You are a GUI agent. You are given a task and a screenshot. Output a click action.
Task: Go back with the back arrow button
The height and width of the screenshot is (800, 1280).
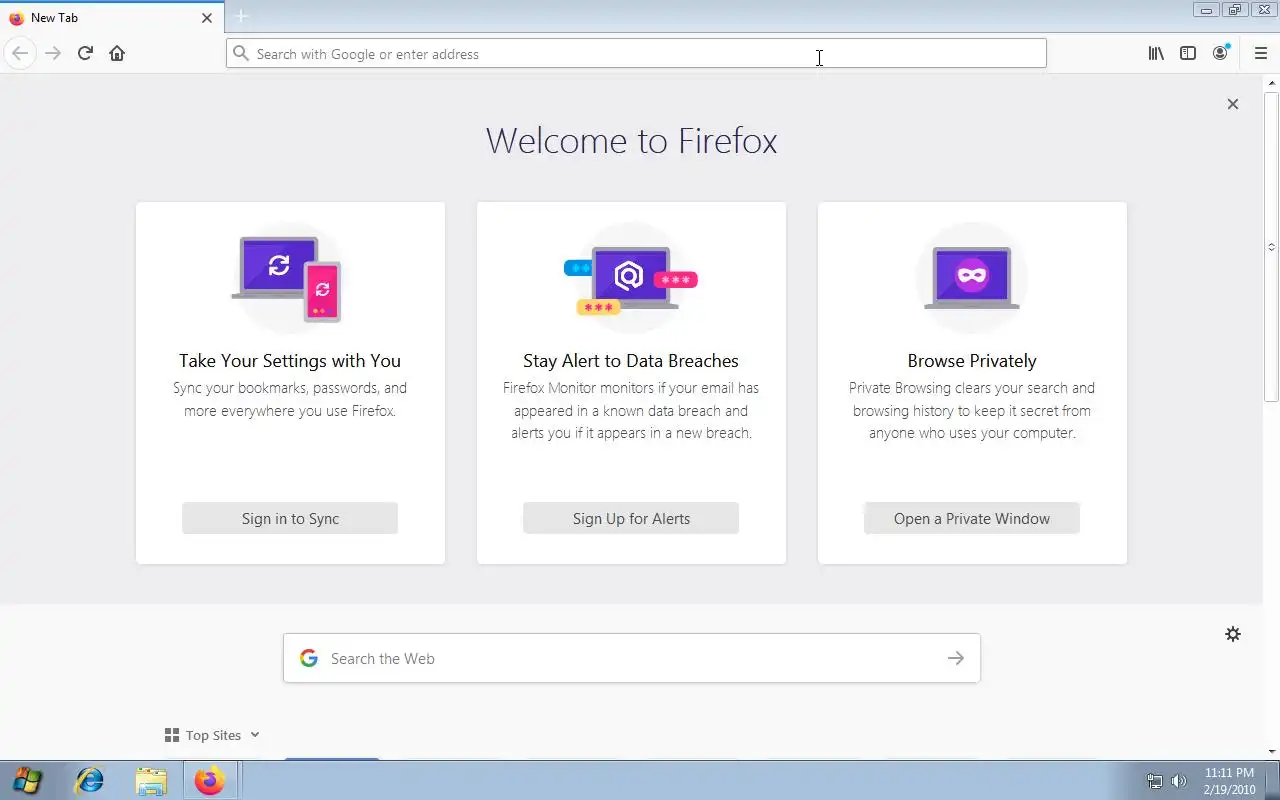point(20,53)
